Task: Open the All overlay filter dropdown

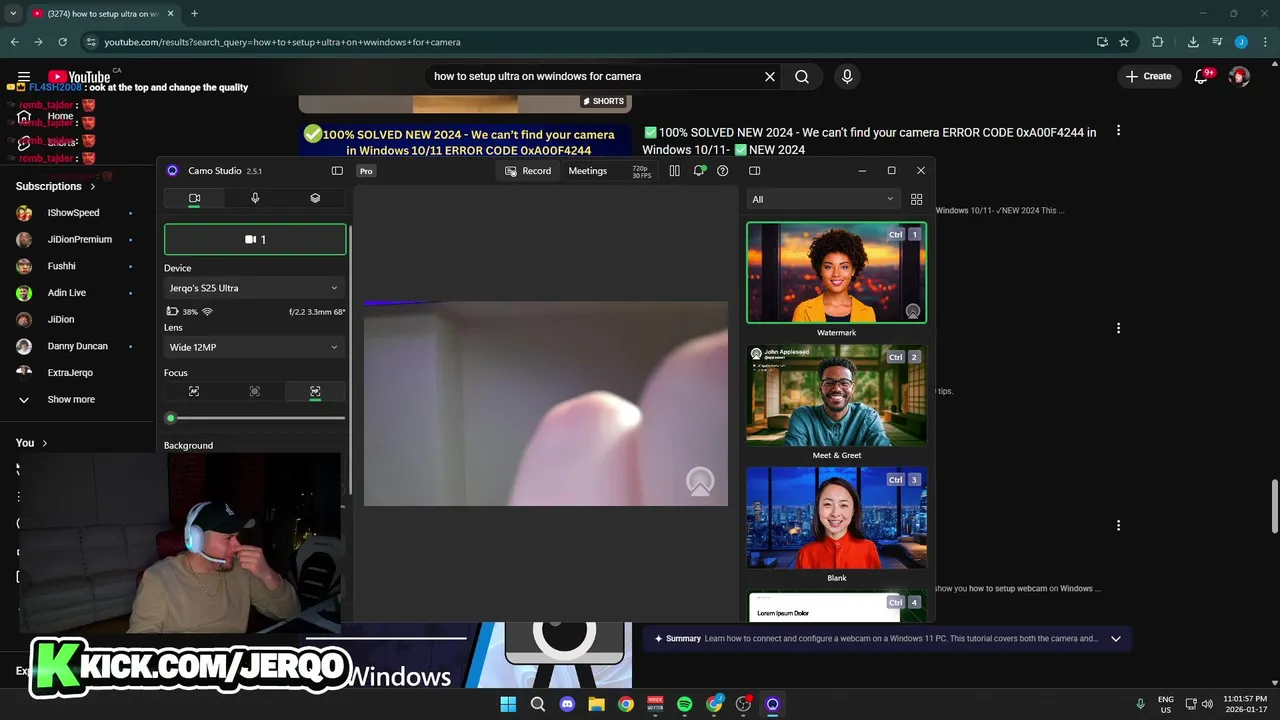Action: coord(823,199)
